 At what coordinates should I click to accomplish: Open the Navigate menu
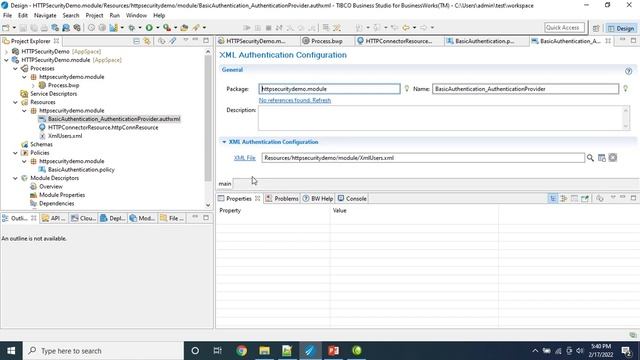[x=45, y=16]
